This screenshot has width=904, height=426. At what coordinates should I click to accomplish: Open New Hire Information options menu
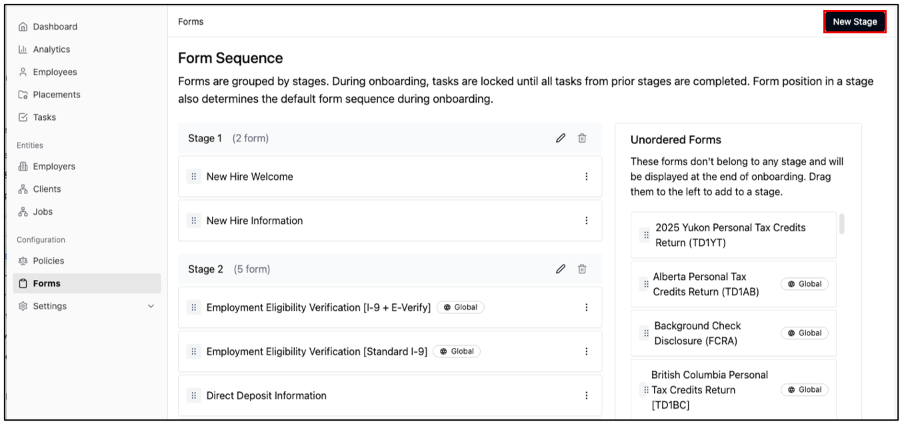(586, 220)
